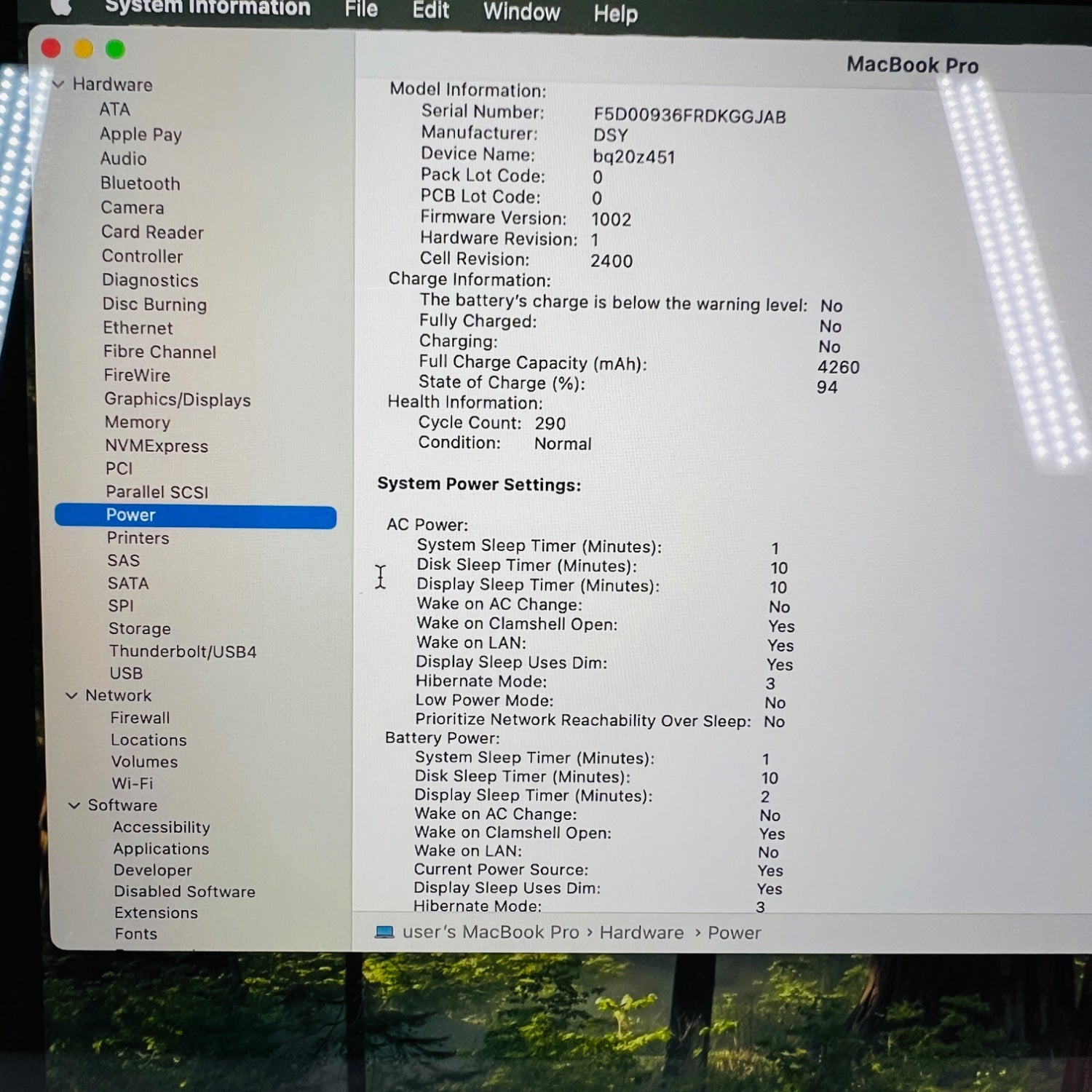Click Hardware in the path bar
The image size is (1092, 1092).
[641, 933]
